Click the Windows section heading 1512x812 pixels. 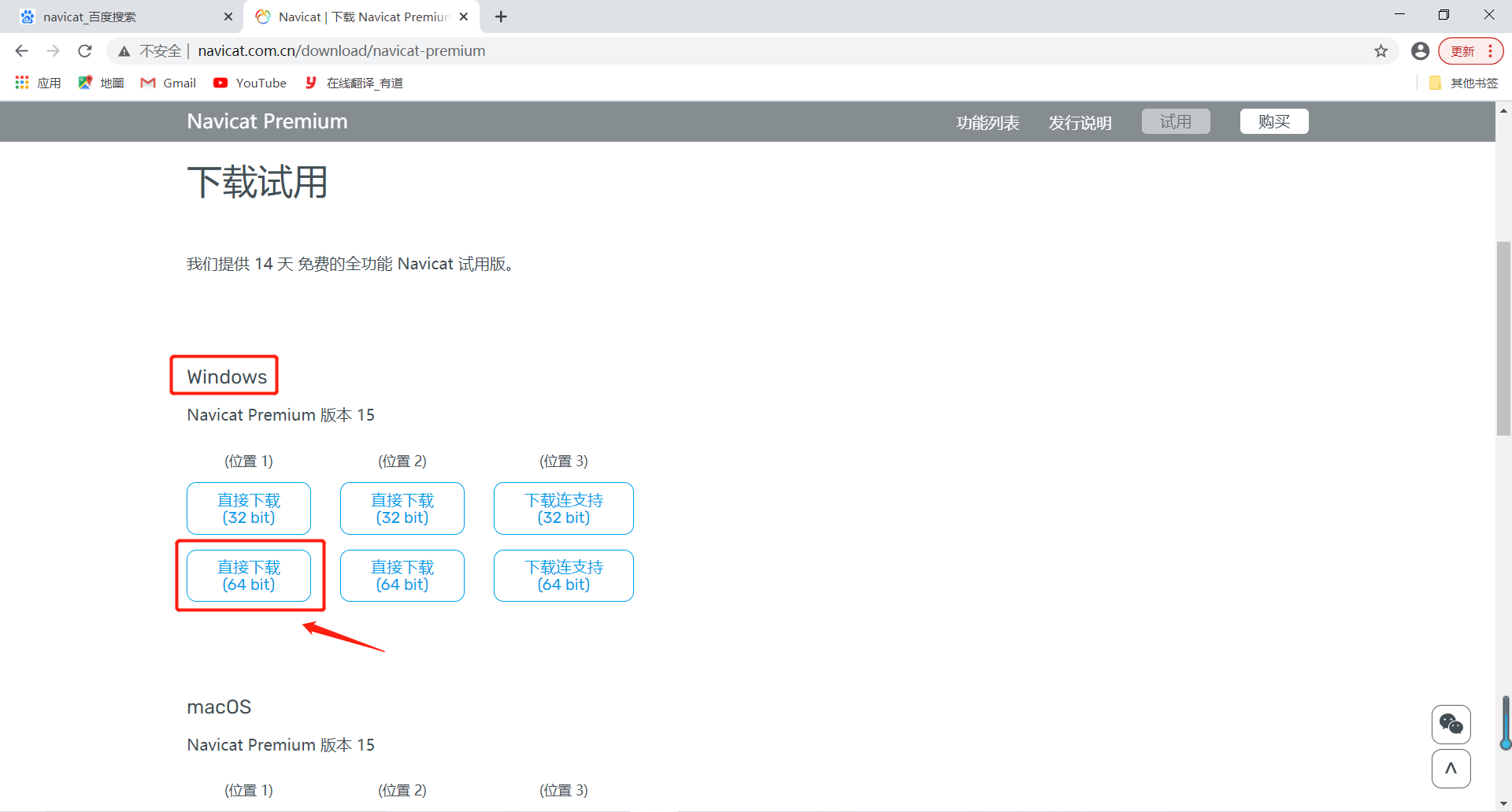point(227,377)
